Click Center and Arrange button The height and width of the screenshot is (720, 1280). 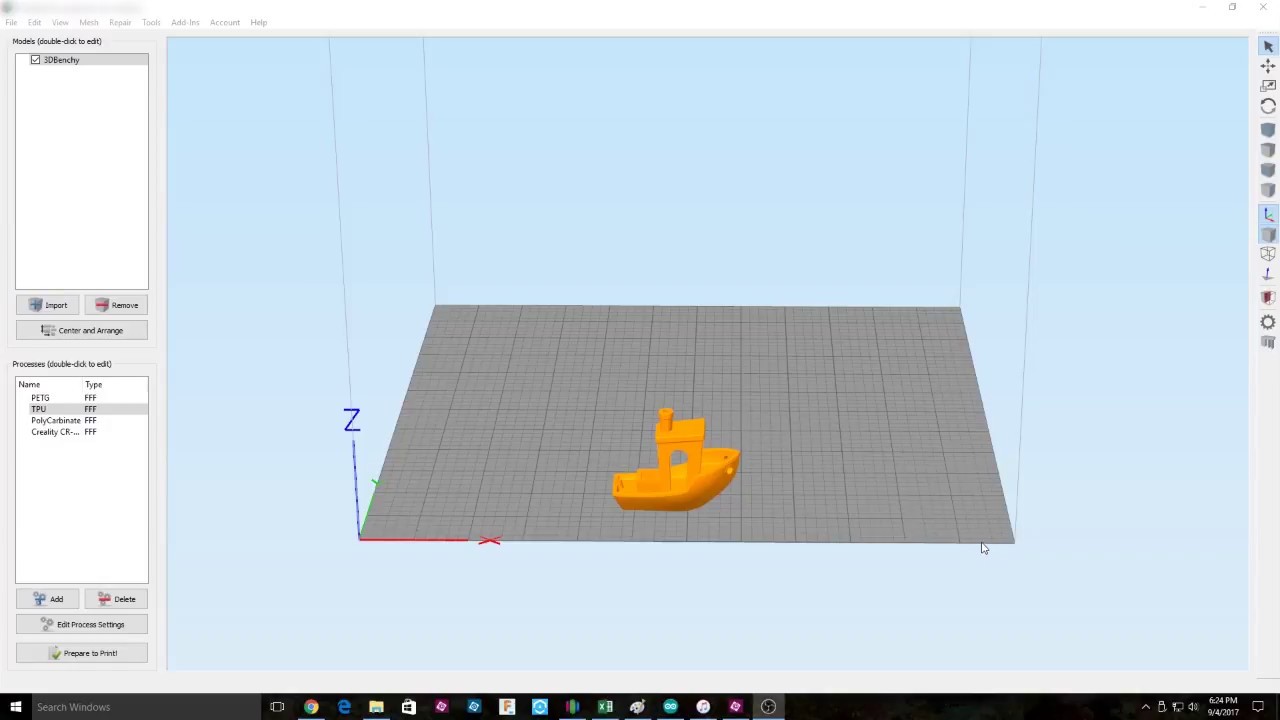tap(82, 330)
